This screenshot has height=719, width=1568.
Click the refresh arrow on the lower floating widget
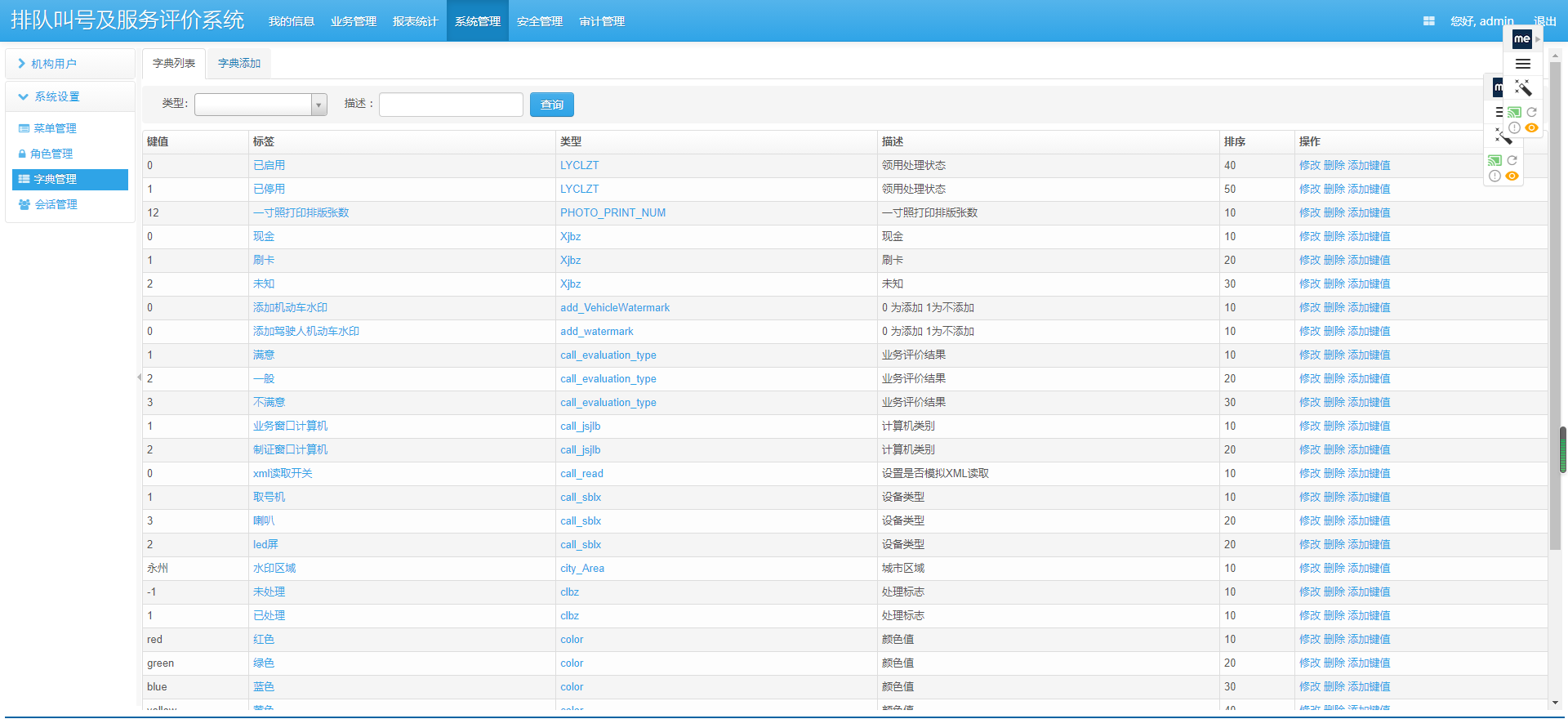click(x=1512, y=160)
